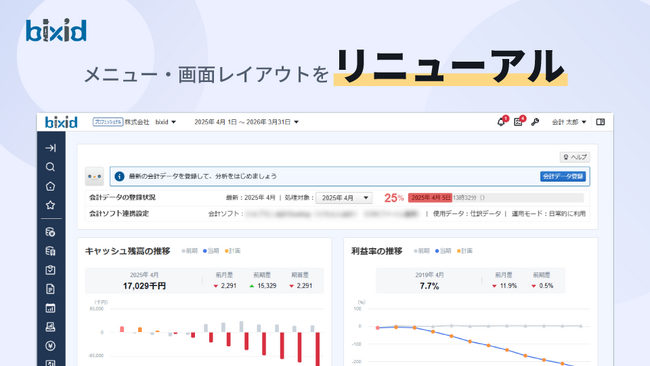Image resolution: width=650 pixels, height=366 pixels.
Task: Expand the sidebar with the arrow icon
Action: (51, 148)
